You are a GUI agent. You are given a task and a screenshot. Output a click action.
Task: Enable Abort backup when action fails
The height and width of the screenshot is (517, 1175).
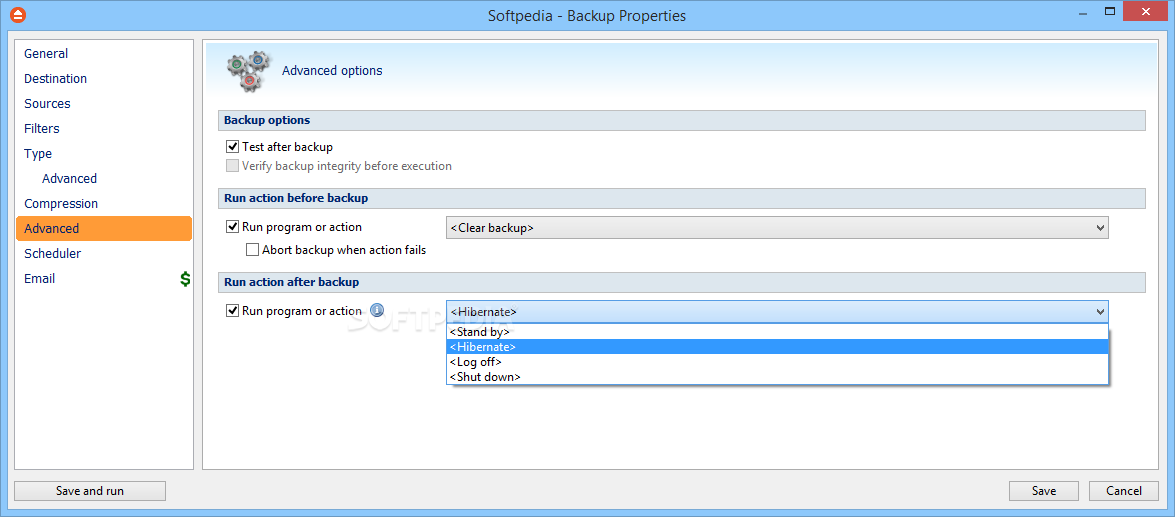point(252,250)
